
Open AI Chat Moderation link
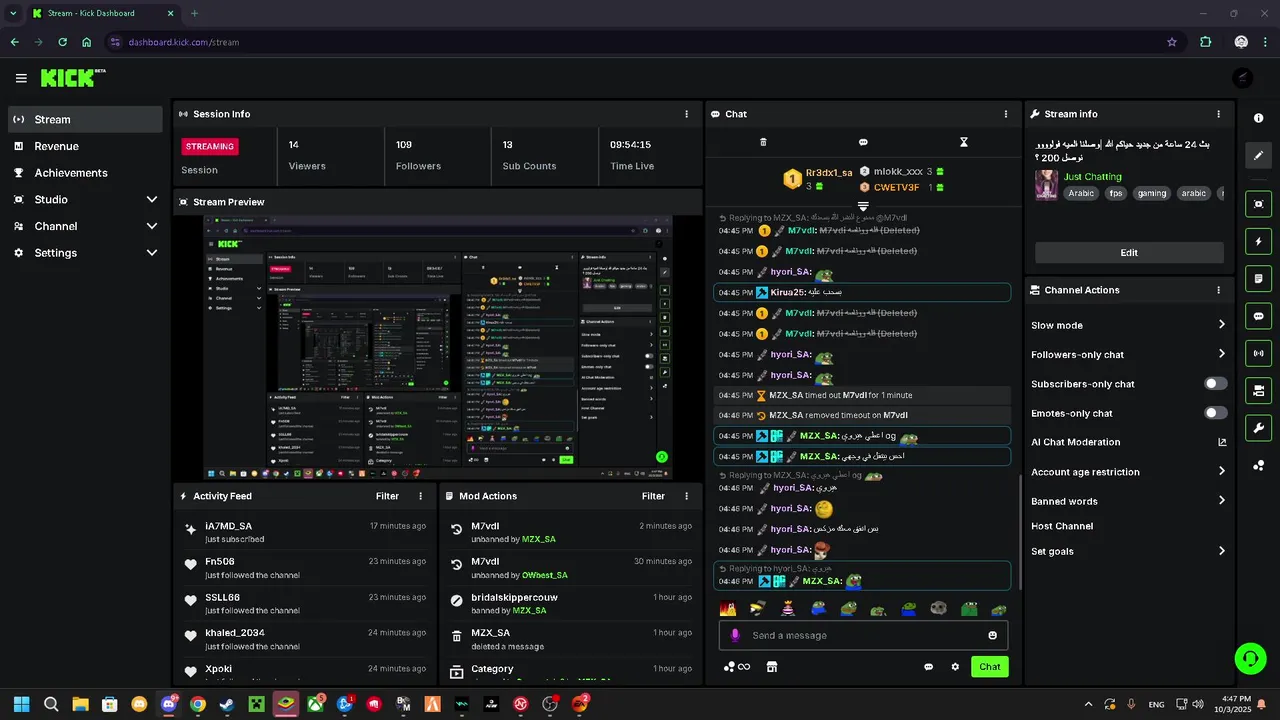click(x=1129, y=442)
